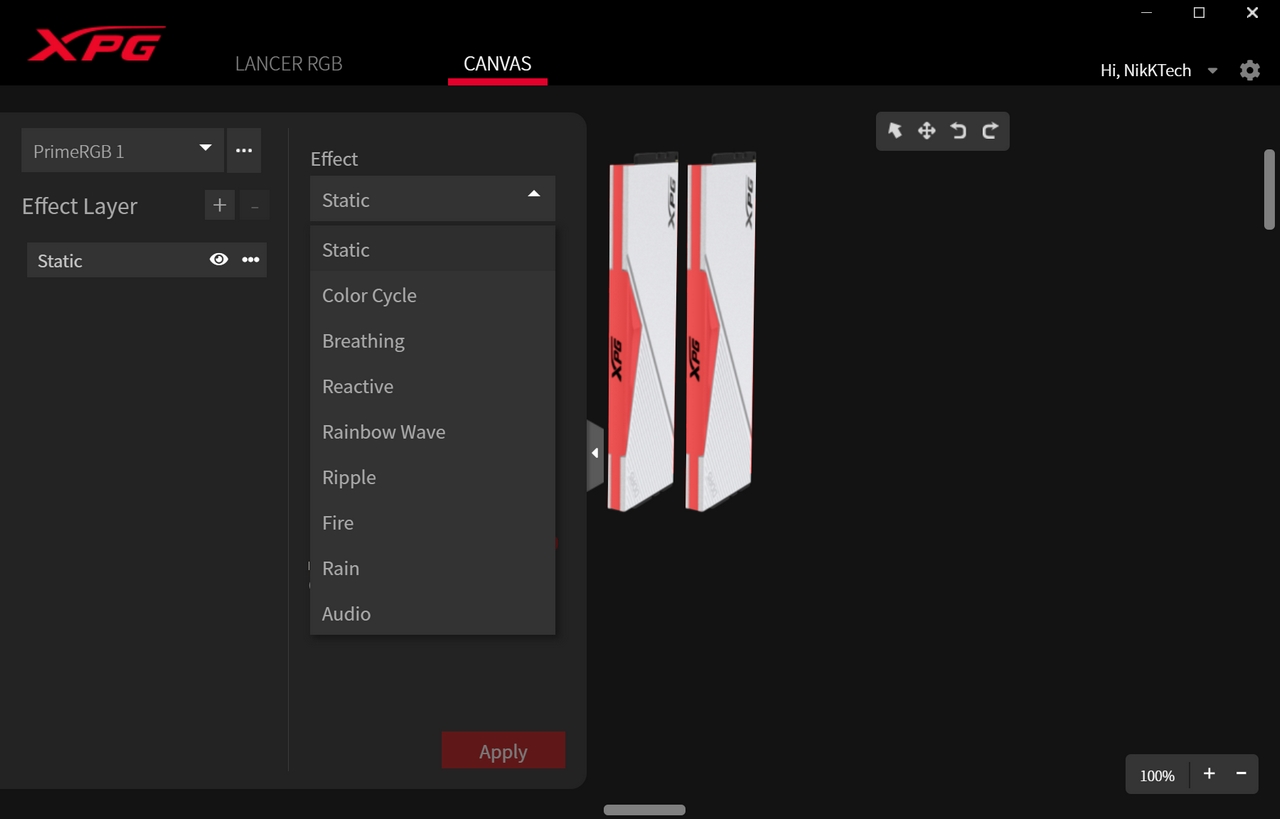Click the vertical scrollbar thumb
This screenshot has width=1280, height=819.
(x=1269, y=190)
